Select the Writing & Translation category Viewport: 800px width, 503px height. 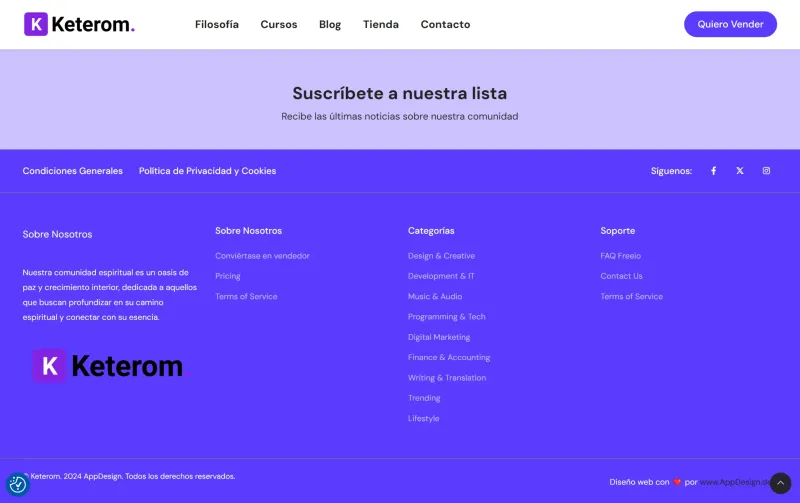[x=447, y=378]
